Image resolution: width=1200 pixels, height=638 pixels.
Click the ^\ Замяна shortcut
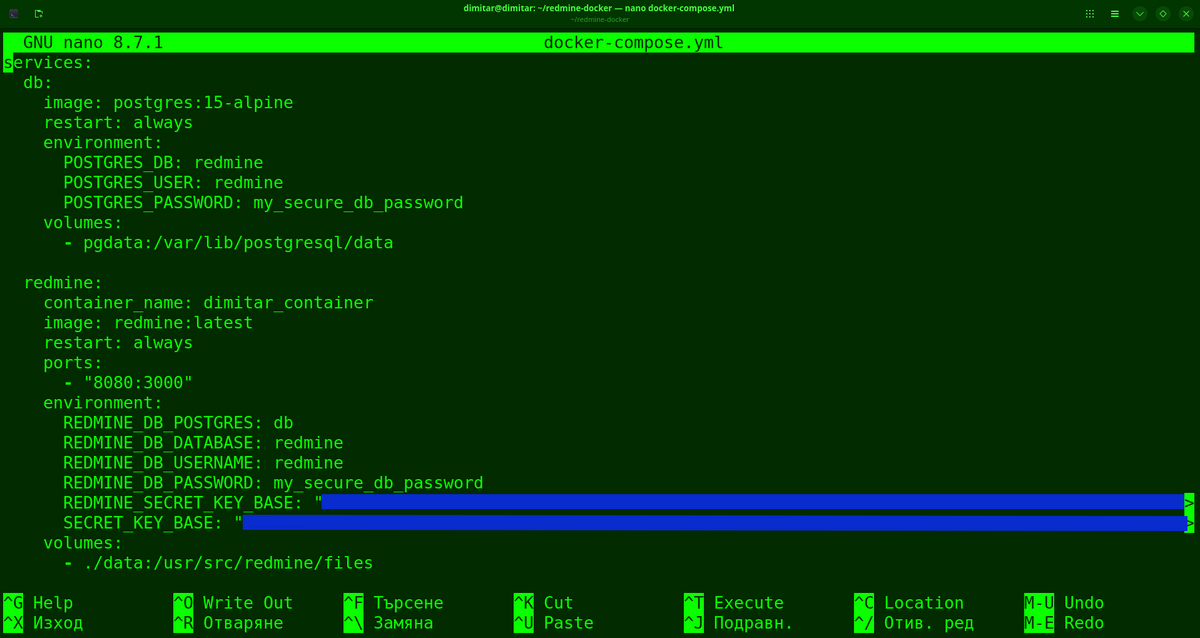coord(389,623)
